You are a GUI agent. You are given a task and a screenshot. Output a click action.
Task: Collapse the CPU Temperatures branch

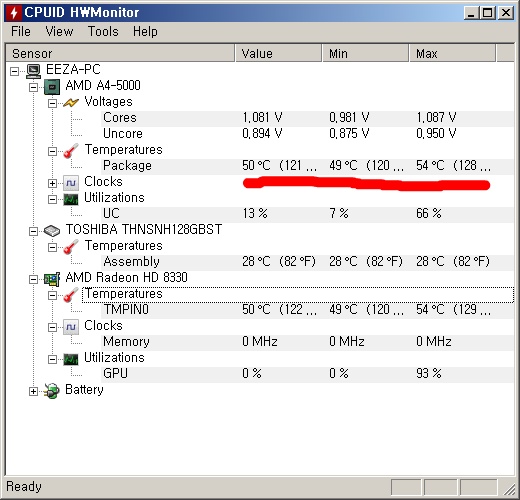(52, 151)
